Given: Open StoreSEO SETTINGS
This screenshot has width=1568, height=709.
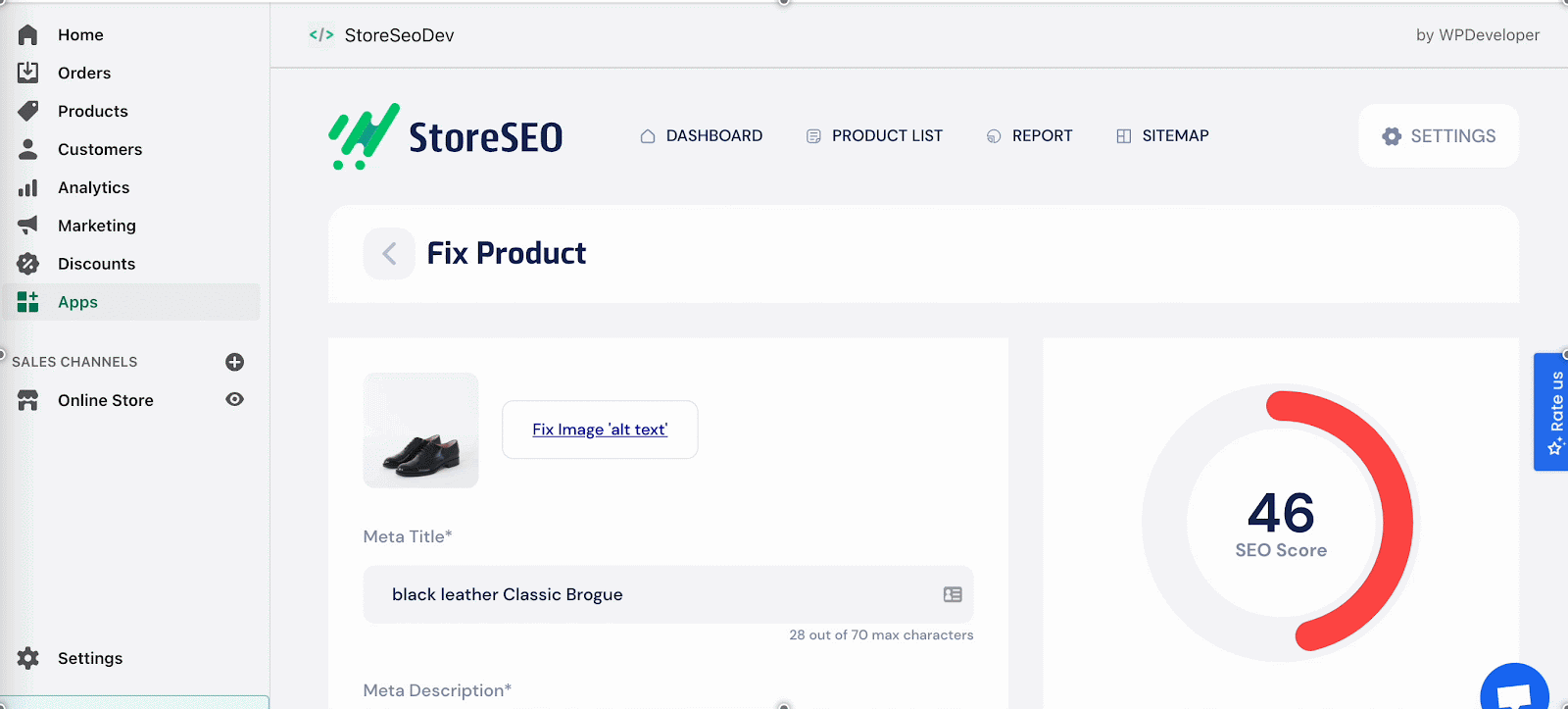Looking at the screenshot, I should coord(1439,136).
